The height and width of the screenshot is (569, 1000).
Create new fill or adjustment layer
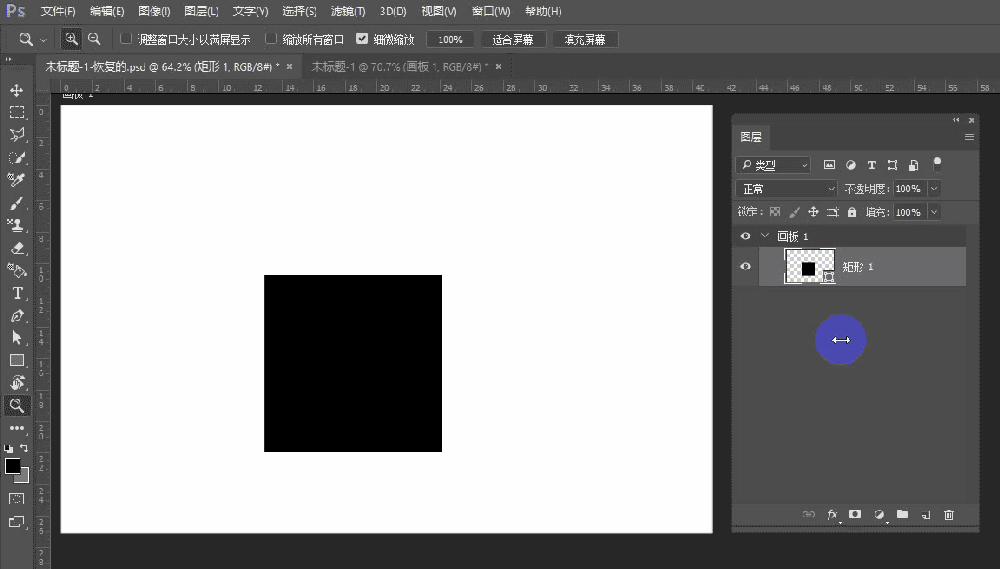coord(879,515)
